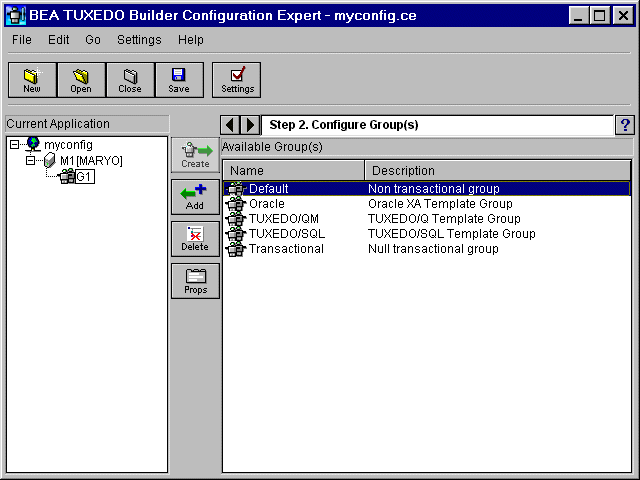
Task: Open the Settings toolbar button with the checkmark
Action: 236,80
